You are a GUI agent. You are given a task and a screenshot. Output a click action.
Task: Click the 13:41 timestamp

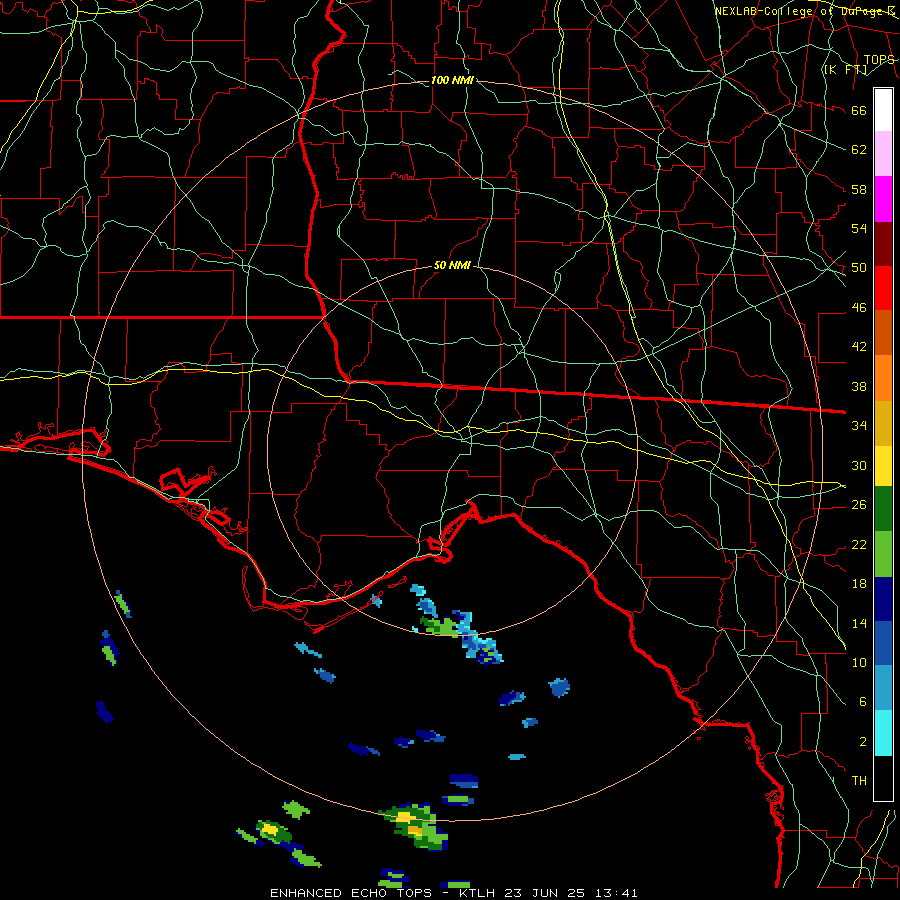pos(615,893)
